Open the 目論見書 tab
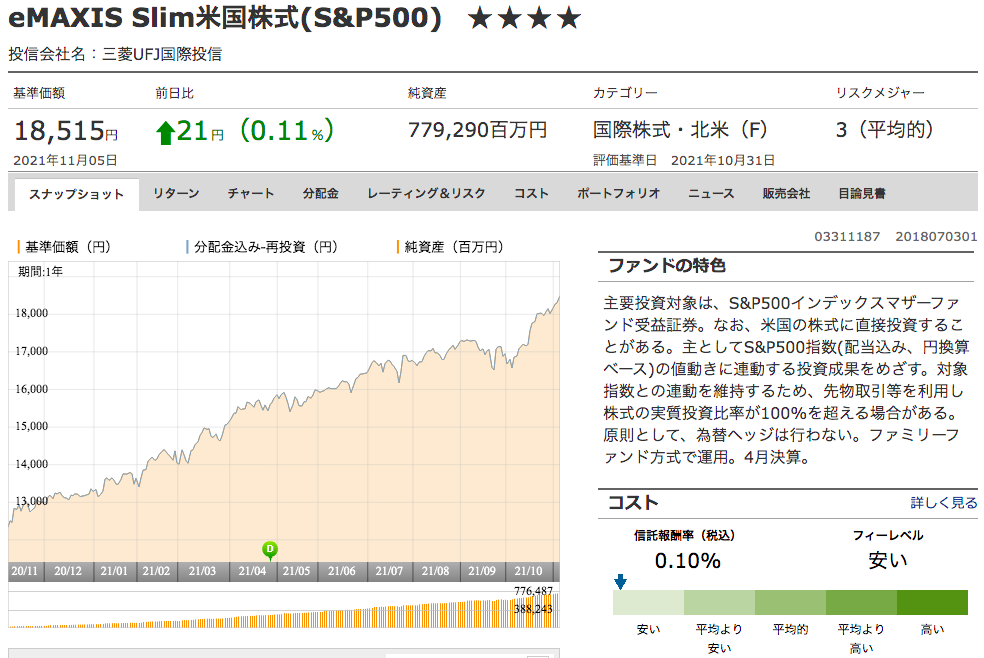The width and height of the screenshot is (984, 658). (x=862, y=193)
